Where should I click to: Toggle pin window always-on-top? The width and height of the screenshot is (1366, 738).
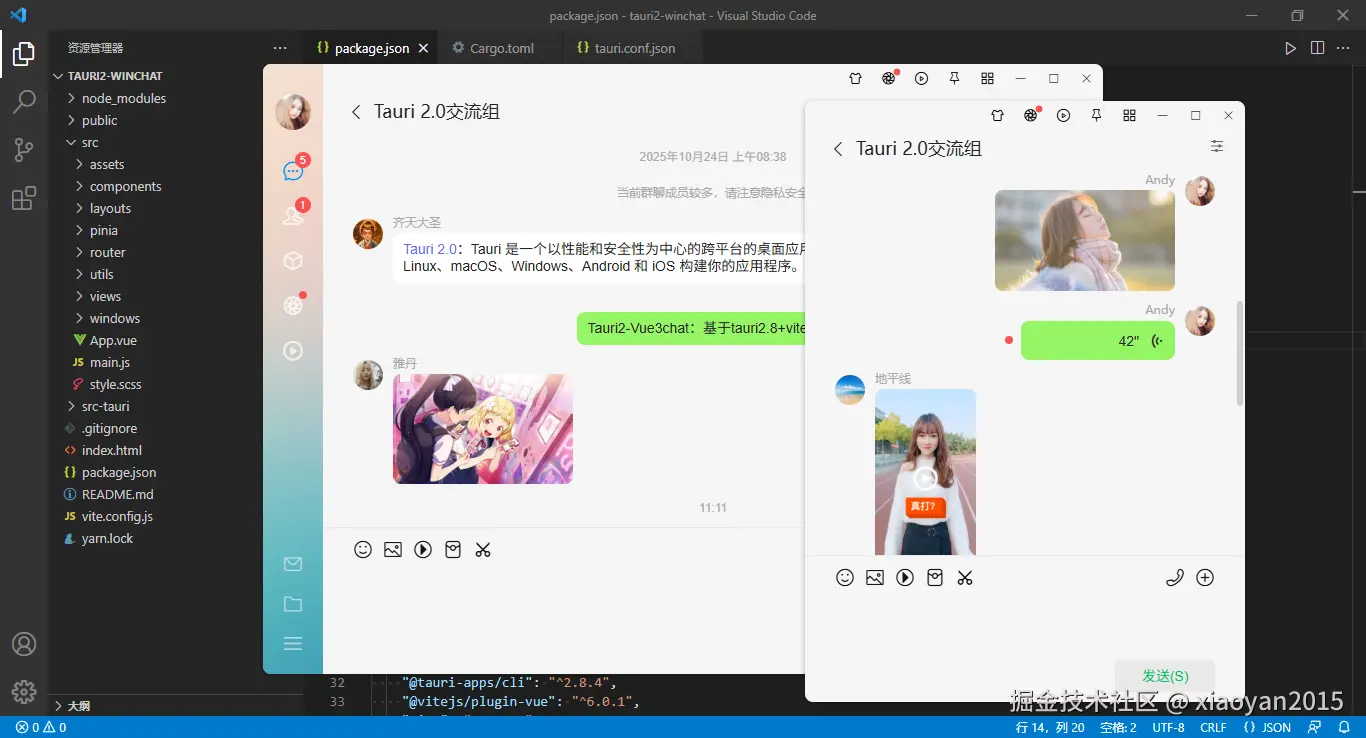[1096, 115]
